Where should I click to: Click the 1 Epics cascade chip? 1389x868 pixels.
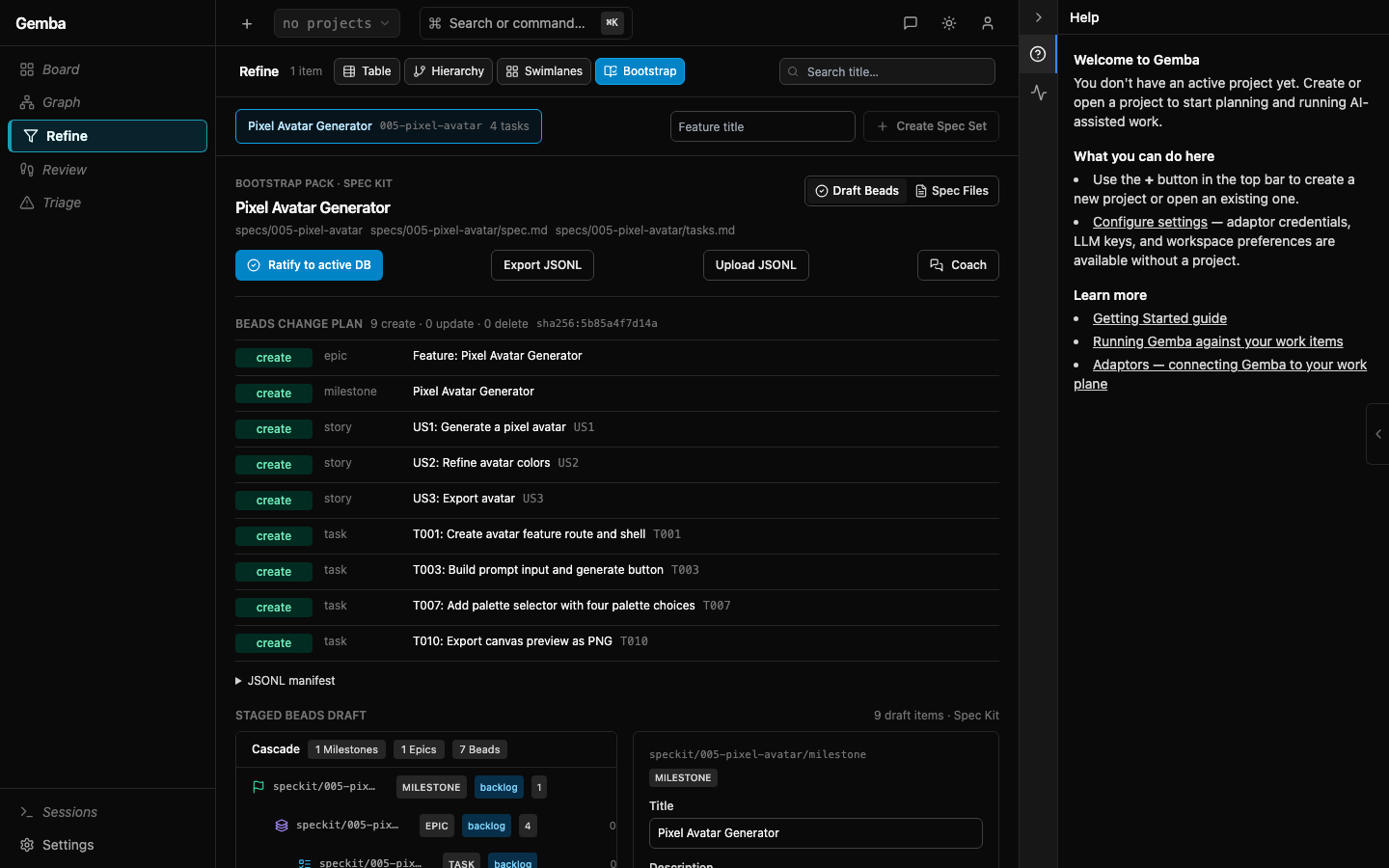point(419,749)
